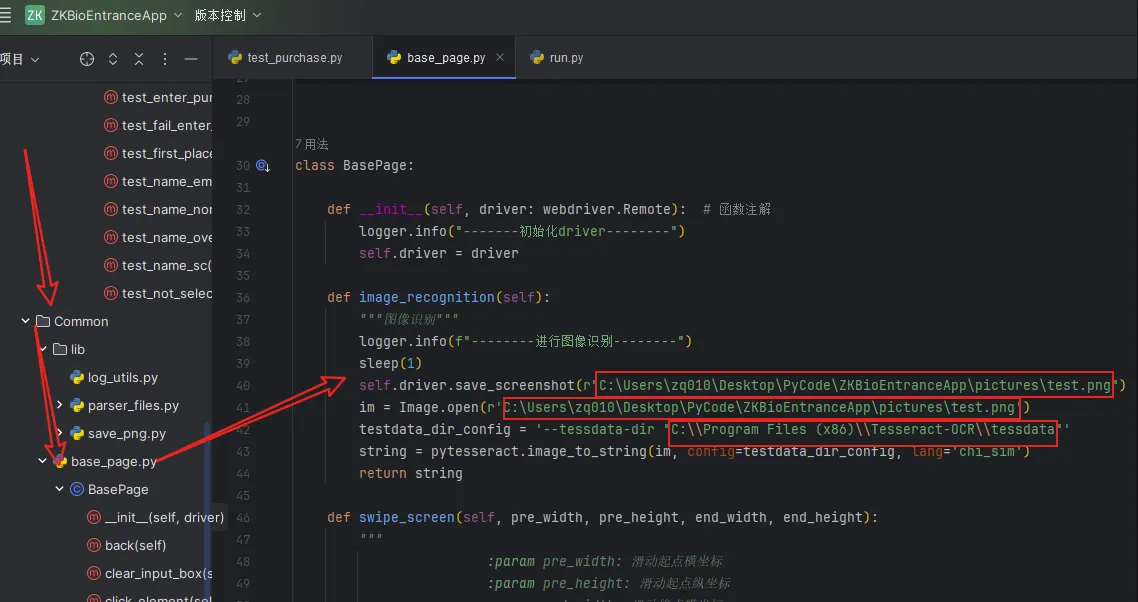The image size is (1138, 602).
Task: Collapse the BasePage class node
Action: pyautogui.click(x=60, y=489)
